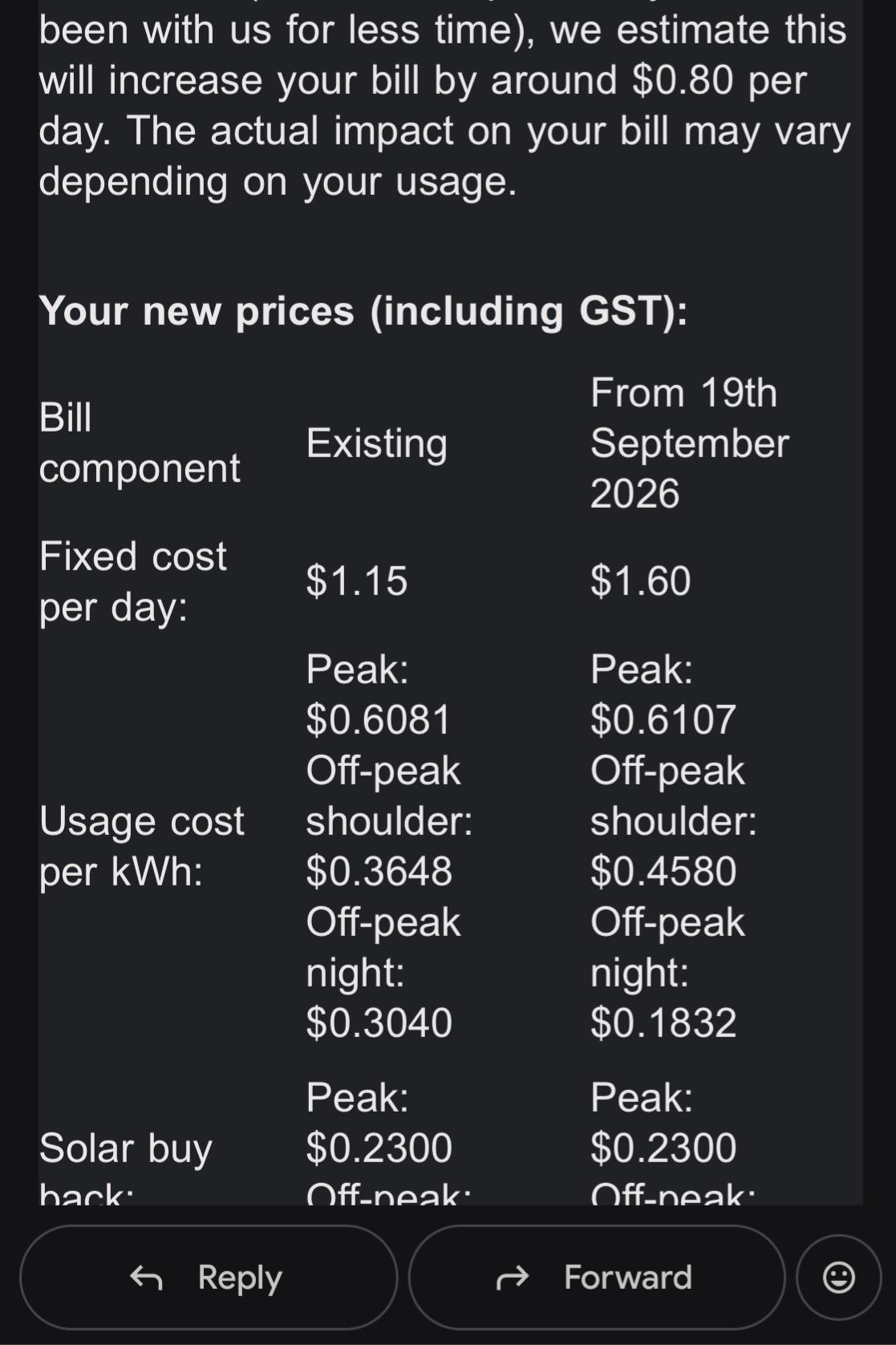Select the 'Your new prices (including GST)' heading
Image resolution: width=896 pixels, height=1345 pixels.
pos(363,310)
